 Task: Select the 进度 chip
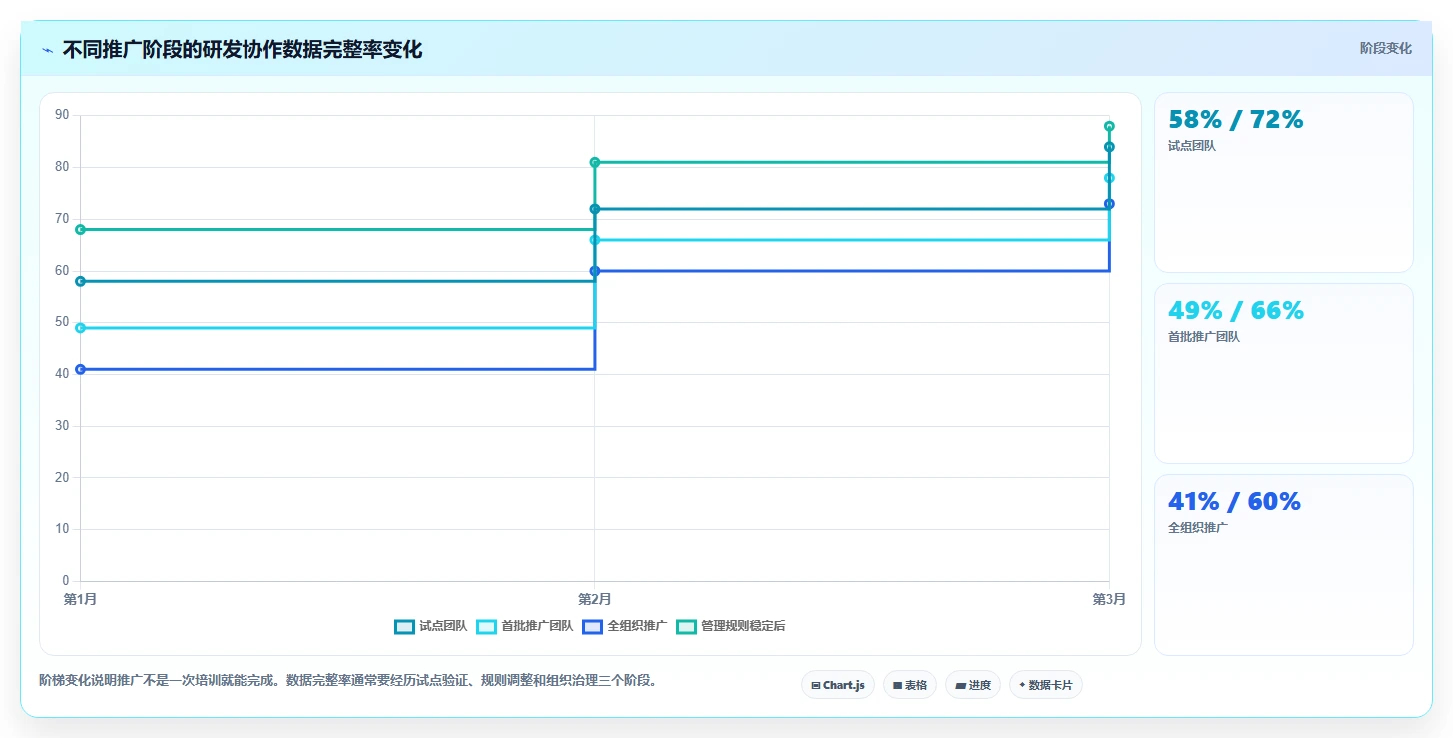click(x=972, y=685)
